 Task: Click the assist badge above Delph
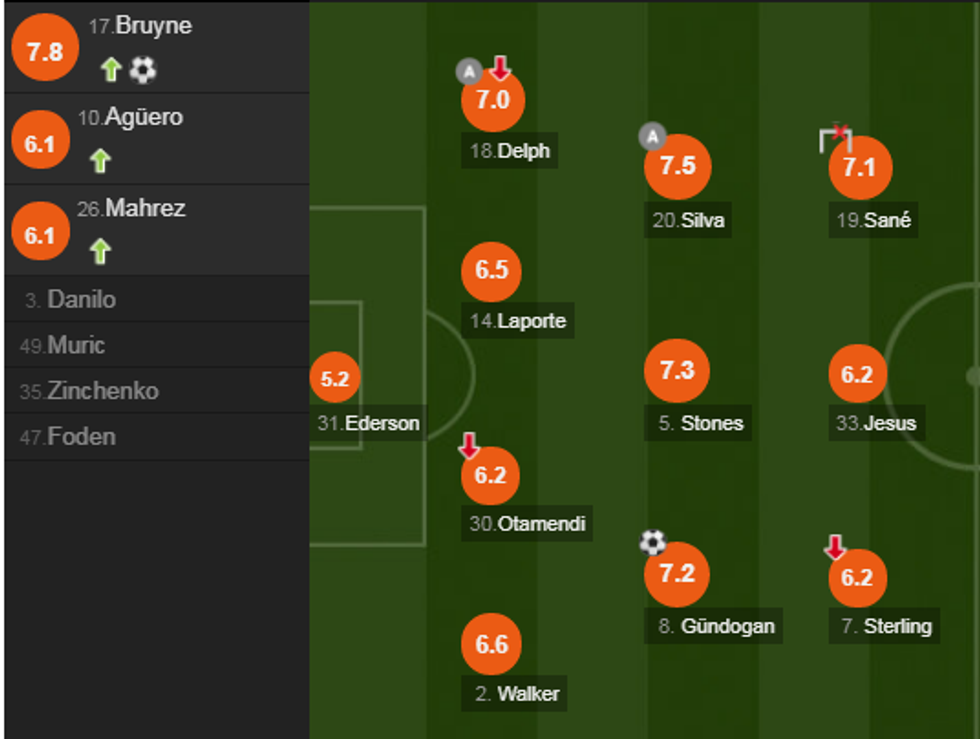pyautogui.click(x=468, y=70)
